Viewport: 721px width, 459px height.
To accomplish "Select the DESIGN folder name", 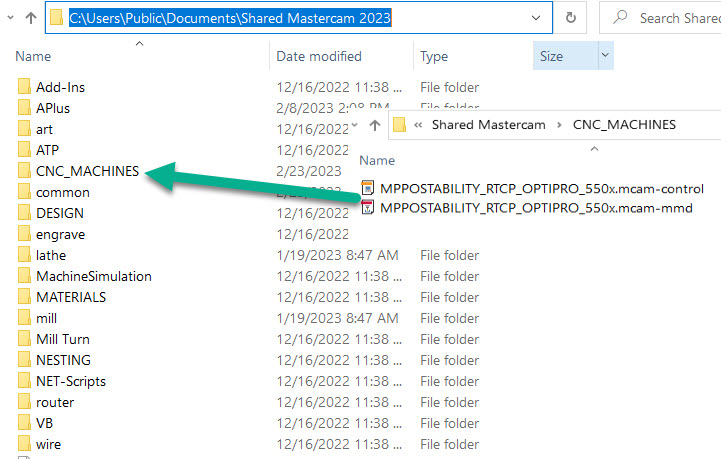I will [x=60, y=213].
